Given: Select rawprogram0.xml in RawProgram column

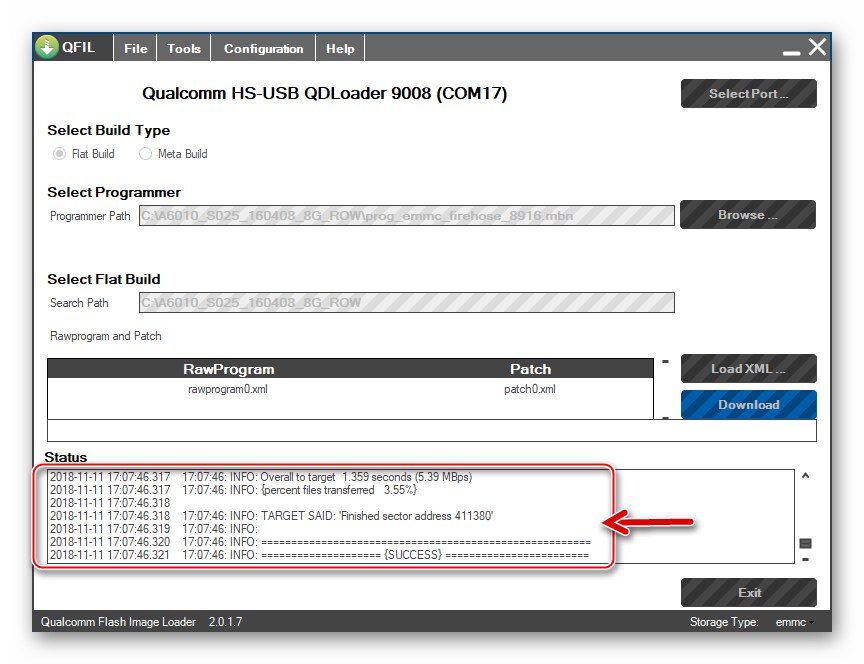Looking at the screenshot, I should 228,389.
